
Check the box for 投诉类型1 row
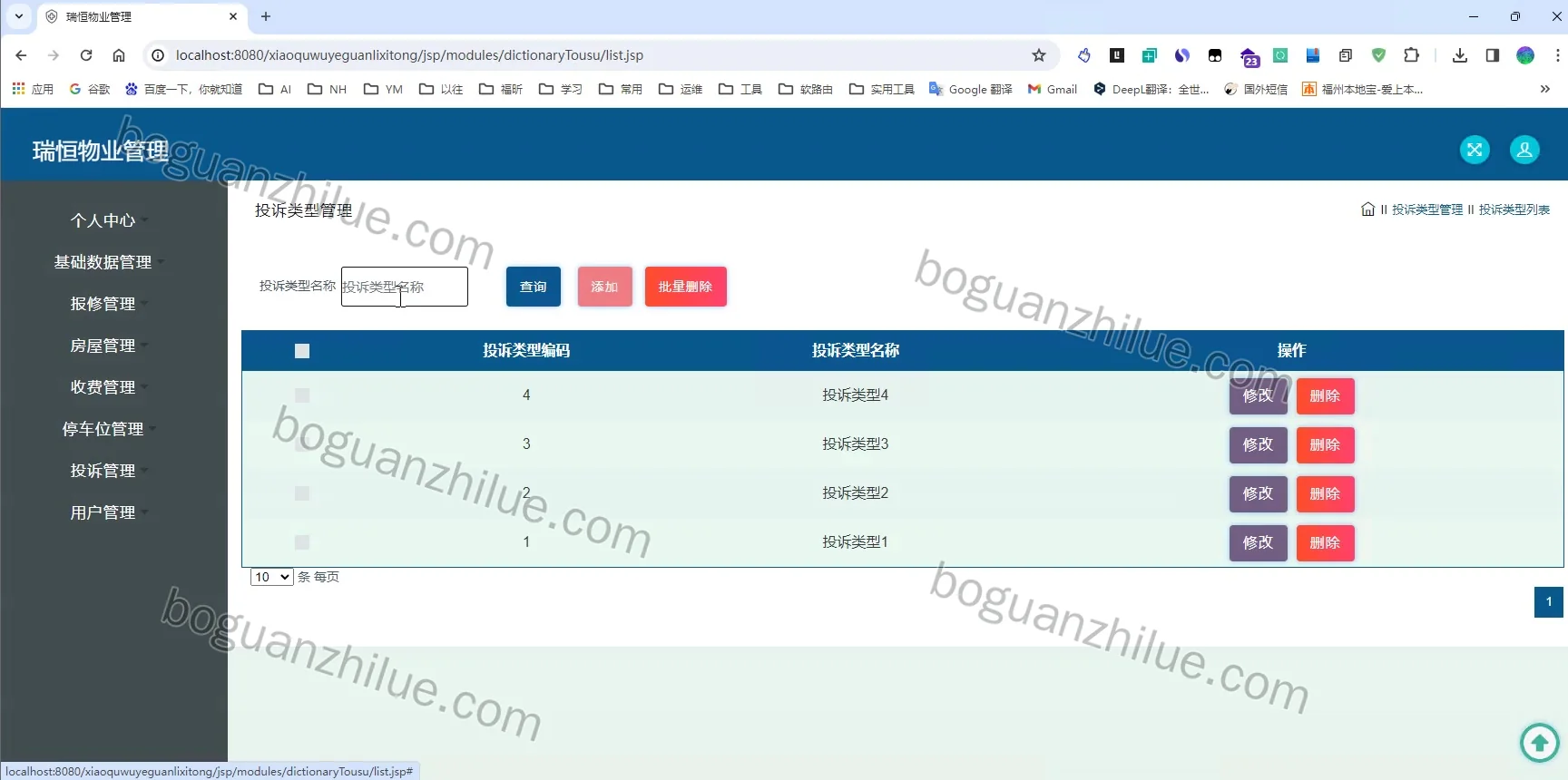point(302,542)
